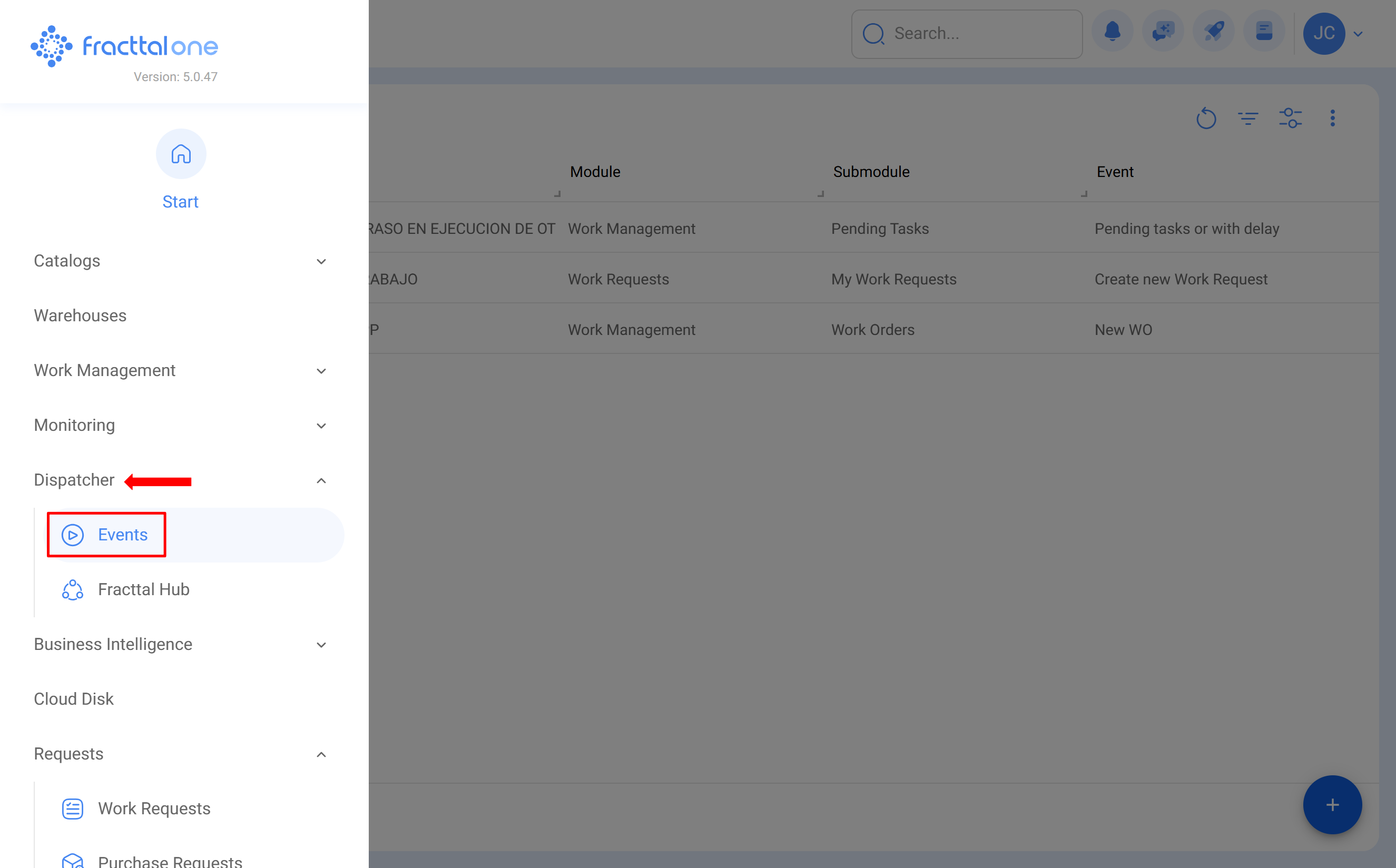Click Work Management cell in Work Orders row
This screenshot has width=1396, height=868.
click(x=632, y=330)
